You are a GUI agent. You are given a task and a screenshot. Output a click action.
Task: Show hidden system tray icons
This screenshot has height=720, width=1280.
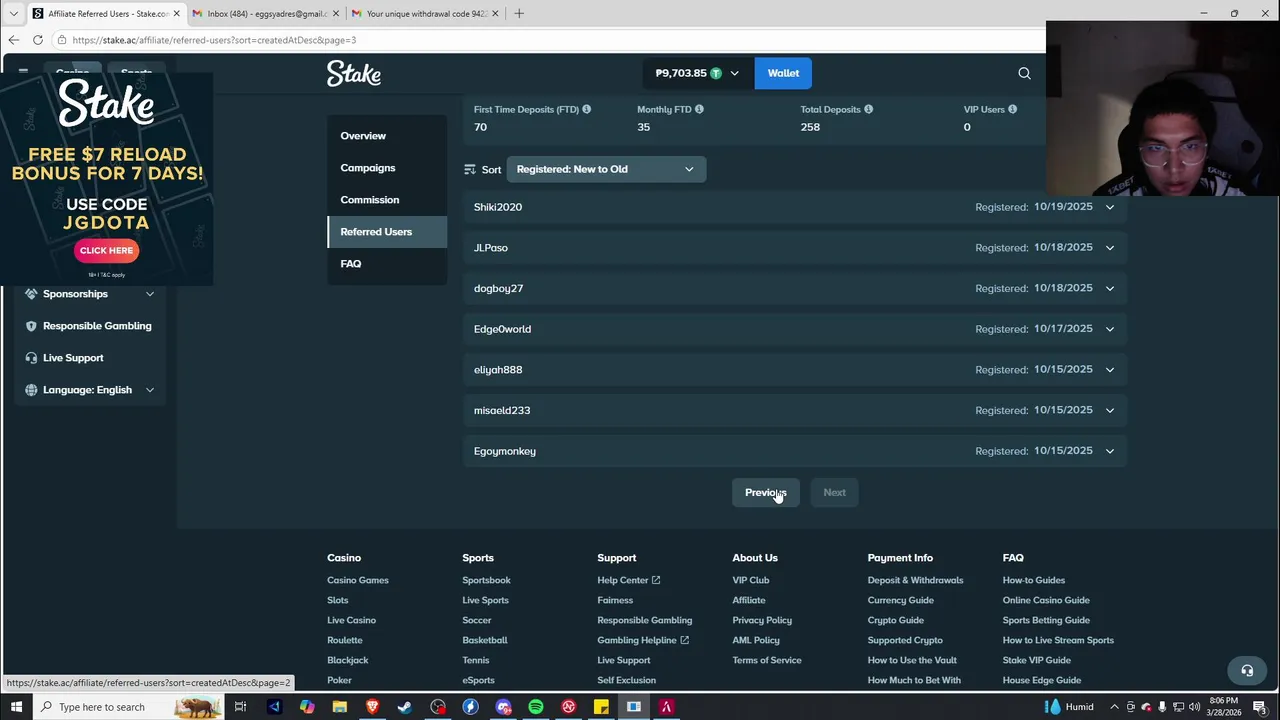pos(1114,707)
